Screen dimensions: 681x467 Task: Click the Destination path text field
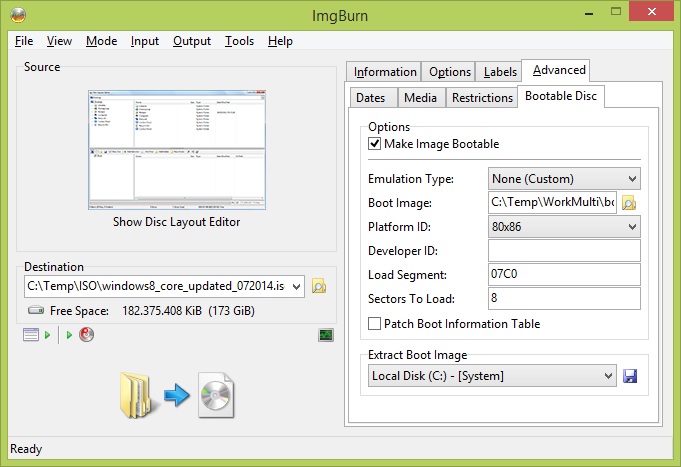coord(156,286)
